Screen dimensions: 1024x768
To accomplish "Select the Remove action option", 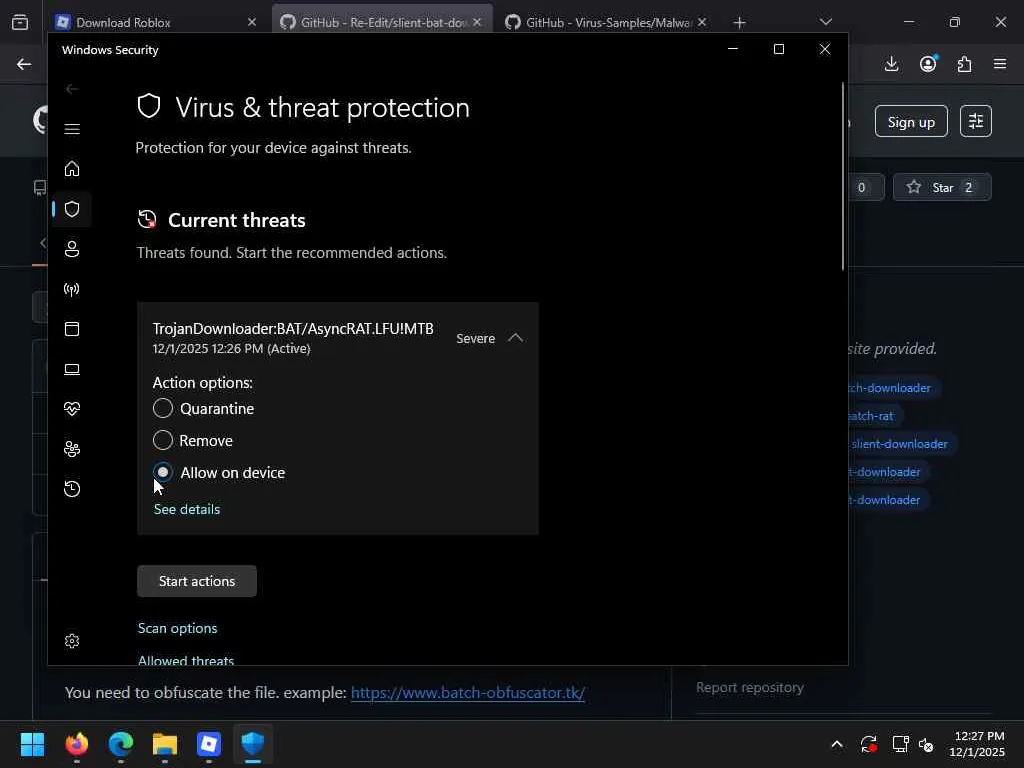I will click(x=163, y=440).
